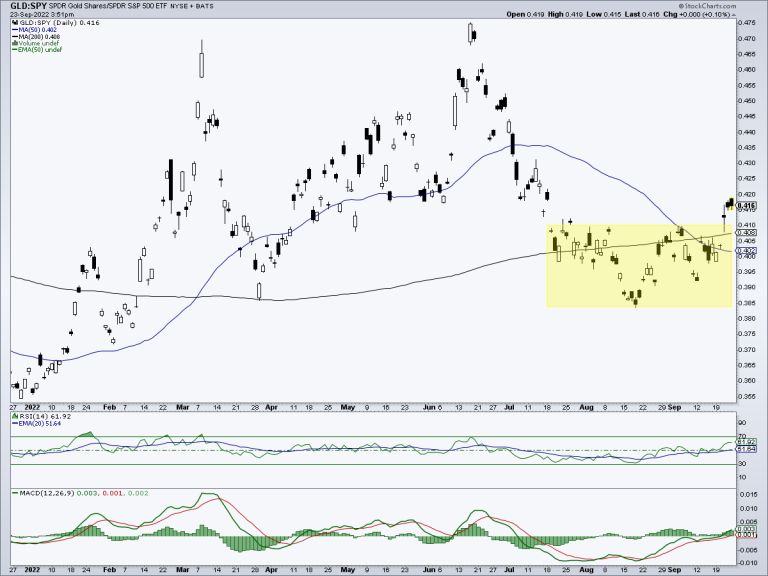Click the green 0.003 MACD value tag
Screen dimensions: 768x576
pos(747,529)
